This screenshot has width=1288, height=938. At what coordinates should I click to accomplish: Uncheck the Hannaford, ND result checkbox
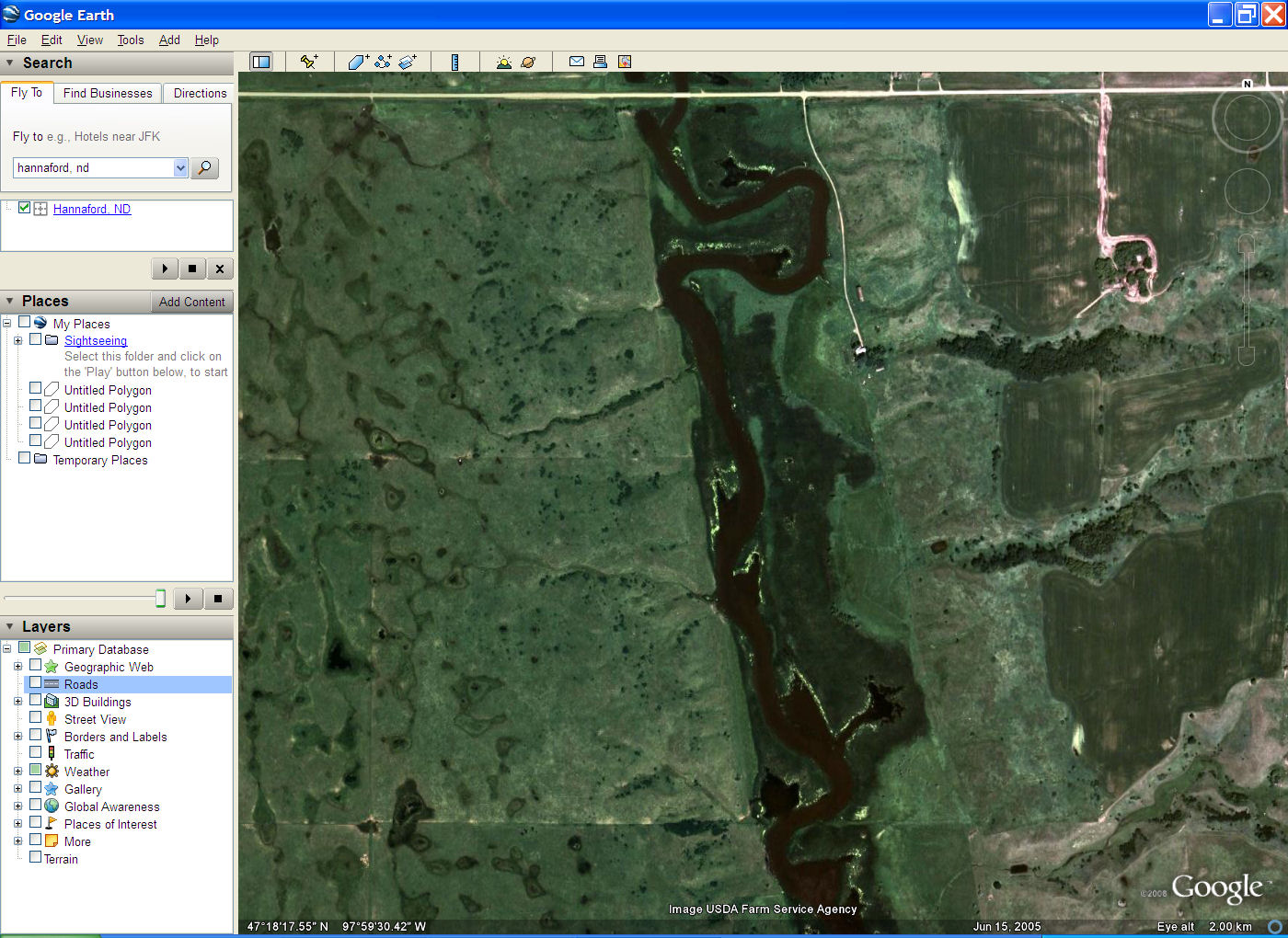click(x=25, y=208)
